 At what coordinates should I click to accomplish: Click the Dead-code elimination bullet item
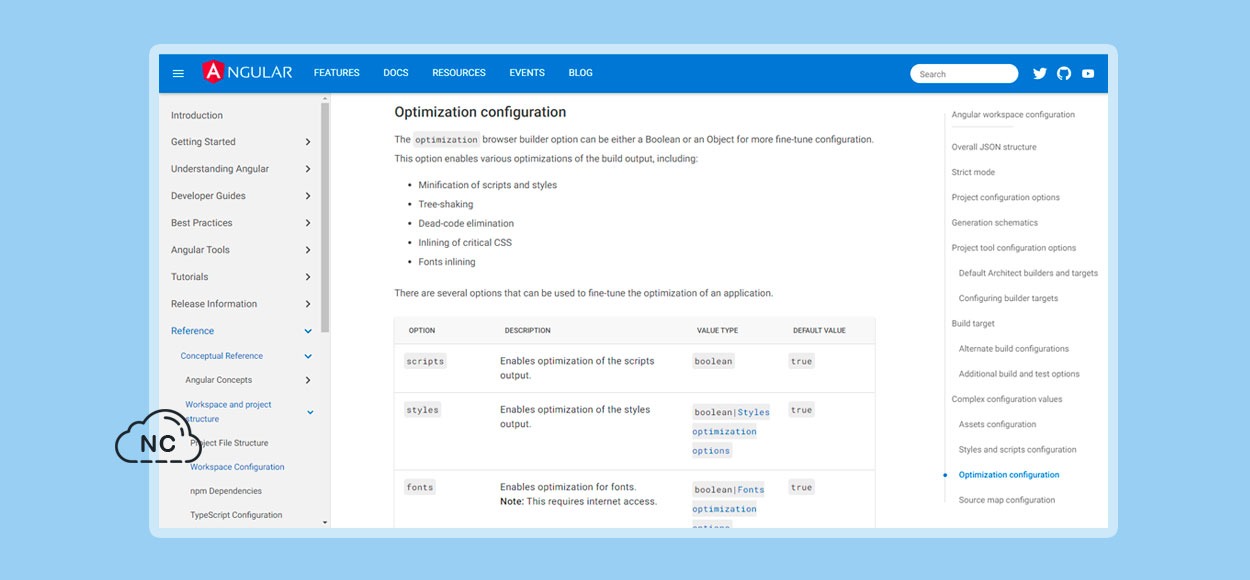point(466,223)
